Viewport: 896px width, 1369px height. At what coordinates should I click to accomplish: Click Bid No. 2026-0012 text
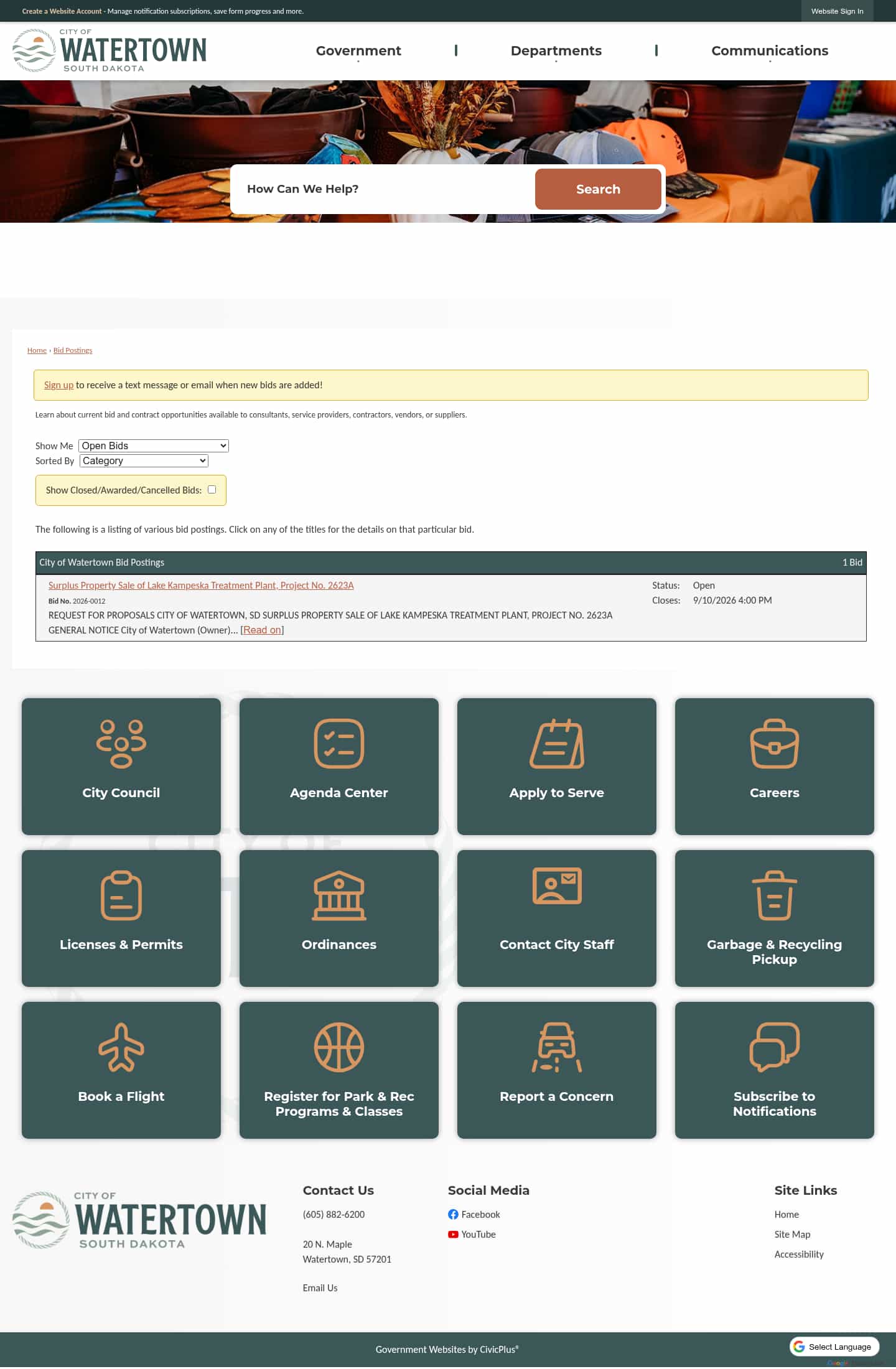(77, 601)
